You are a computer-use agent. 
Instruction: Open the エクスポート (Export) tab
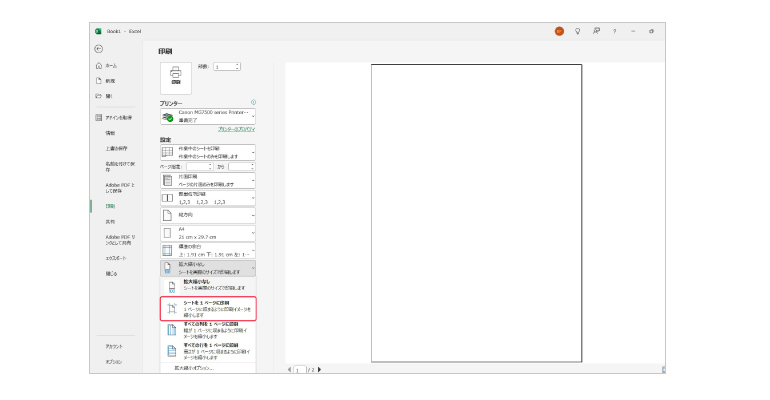coord(116,258)
